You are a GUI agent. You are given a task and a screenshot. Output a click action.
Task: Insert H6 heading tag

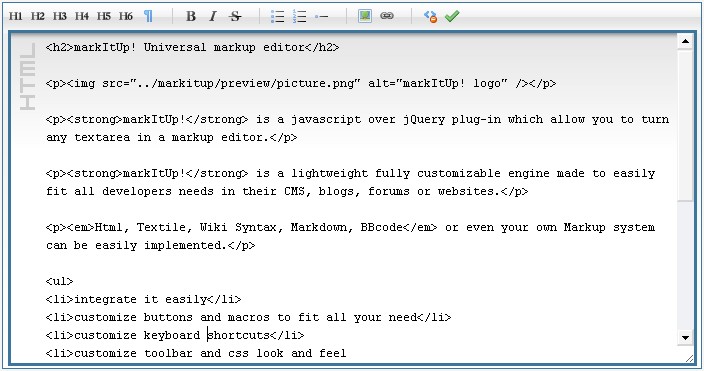click(x=126, y=17)
